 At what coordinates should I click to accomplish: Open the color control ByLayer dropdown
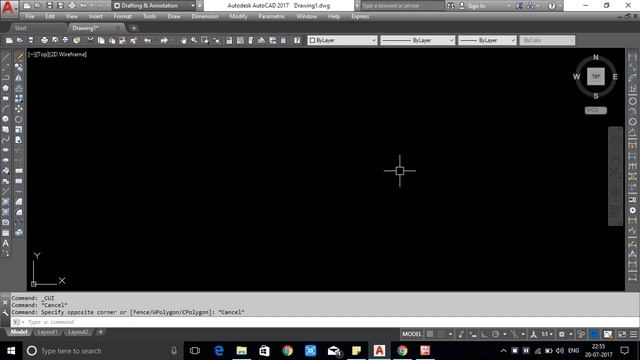[x=342, y=40]
